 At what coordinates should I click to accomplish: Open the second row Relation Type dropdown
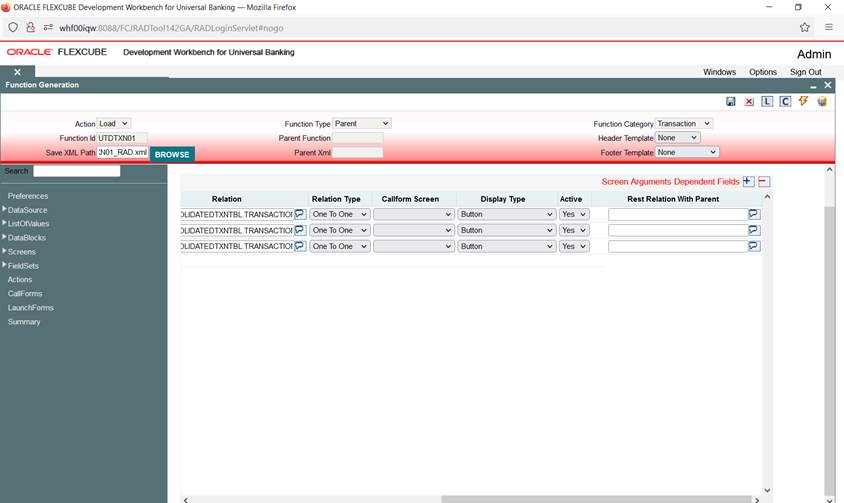(340, 230)
